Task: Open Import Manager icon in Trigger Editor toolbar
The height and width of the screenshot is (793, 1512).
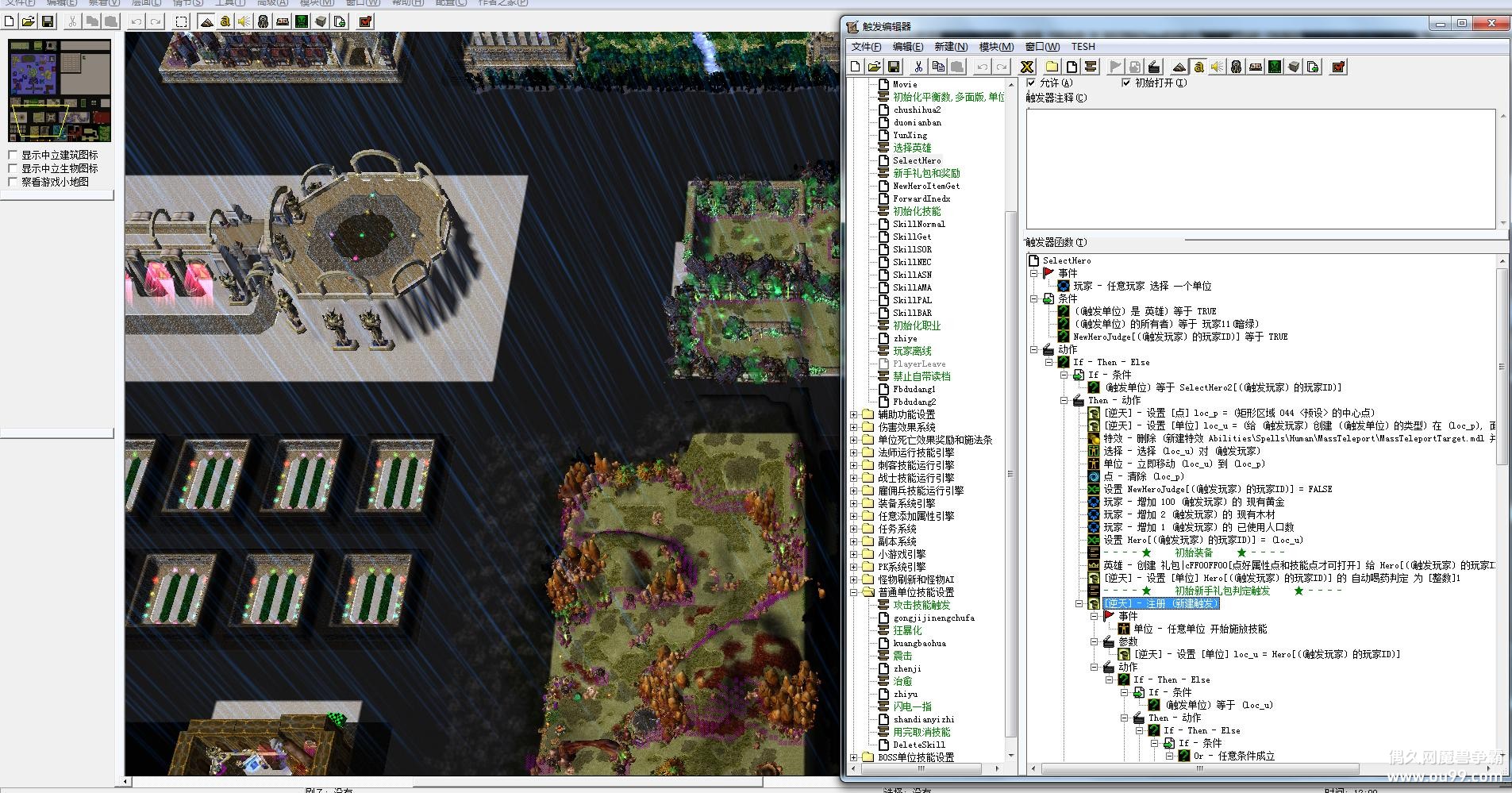Action: 1313,67
